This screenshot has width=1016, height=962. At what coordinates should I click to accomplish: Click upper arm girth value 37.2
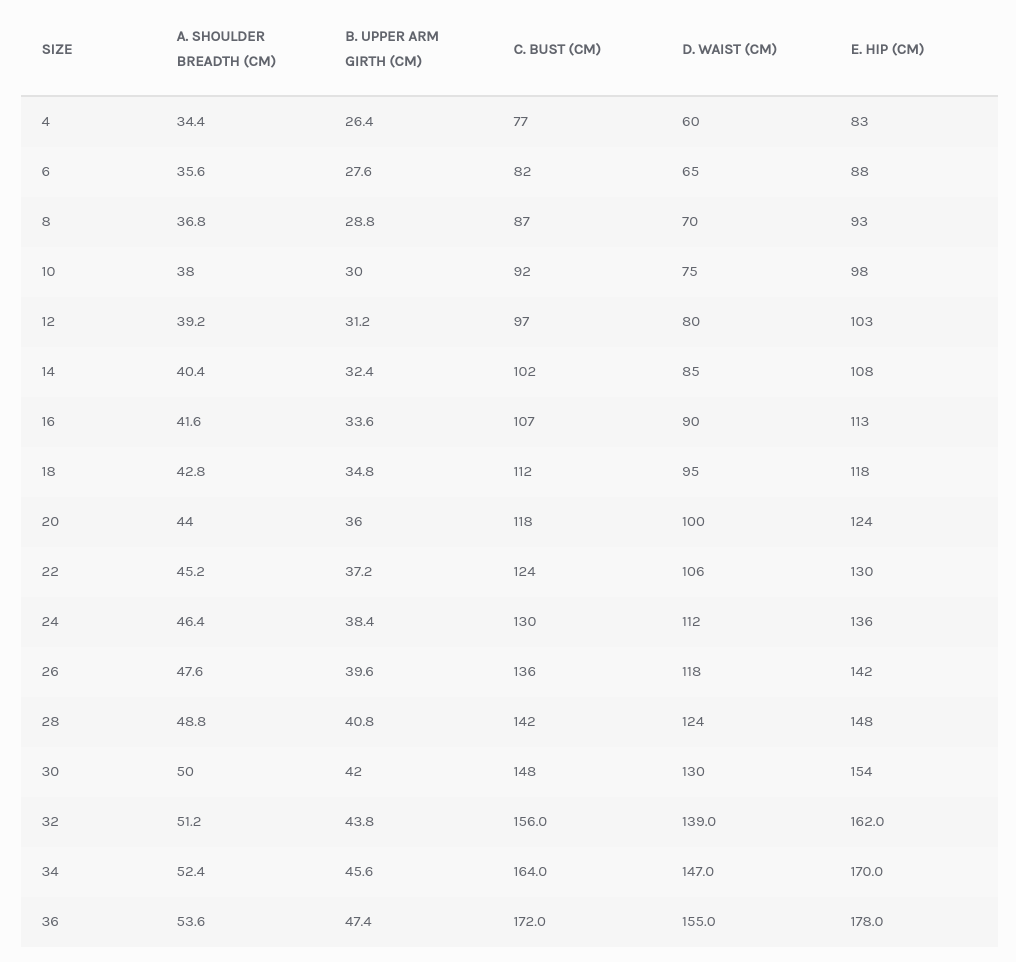(x=359, y=571)
